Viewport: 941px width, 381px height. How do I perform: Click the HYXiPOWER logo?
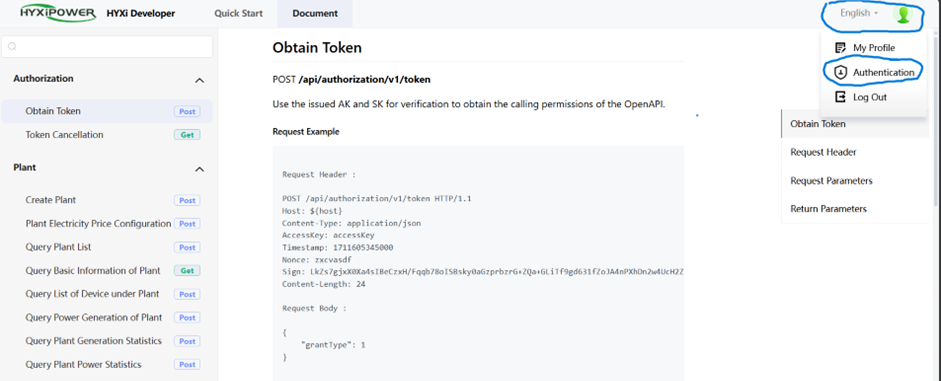58,13
